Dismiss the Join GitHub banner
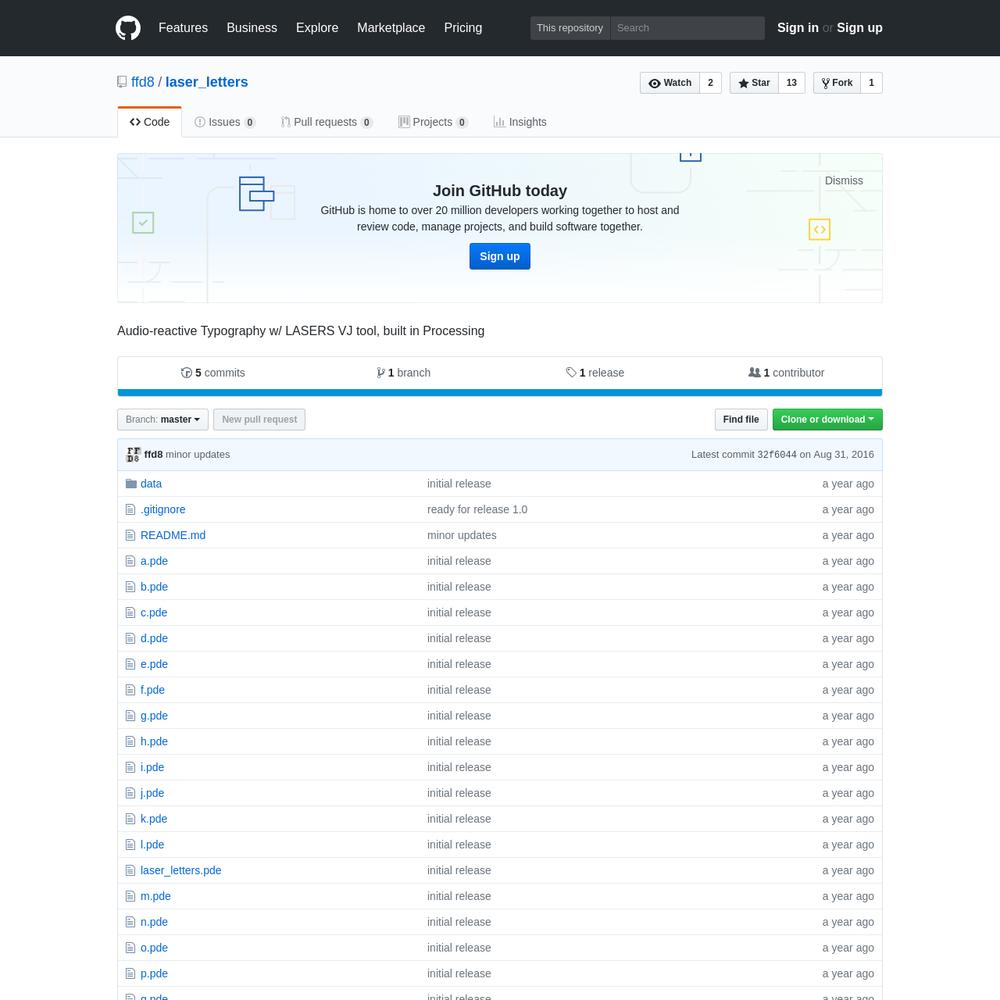 (x=843, y=181)
